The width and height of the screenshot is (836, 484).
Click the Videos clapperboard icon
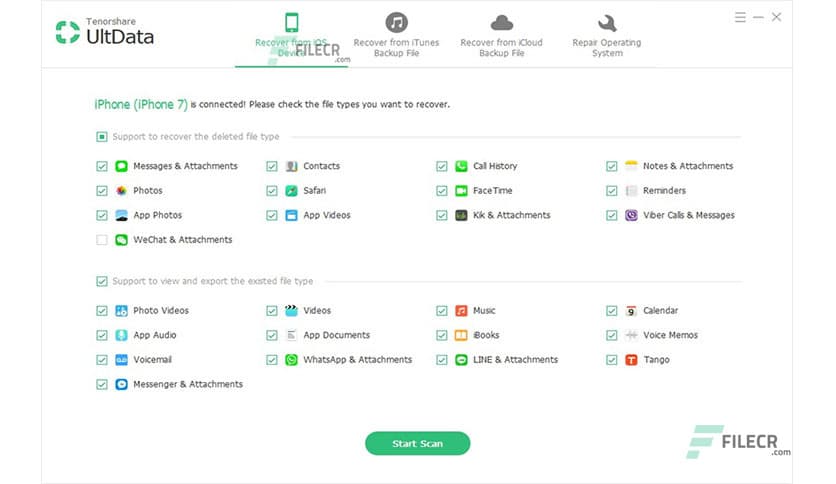coord(291,311)
